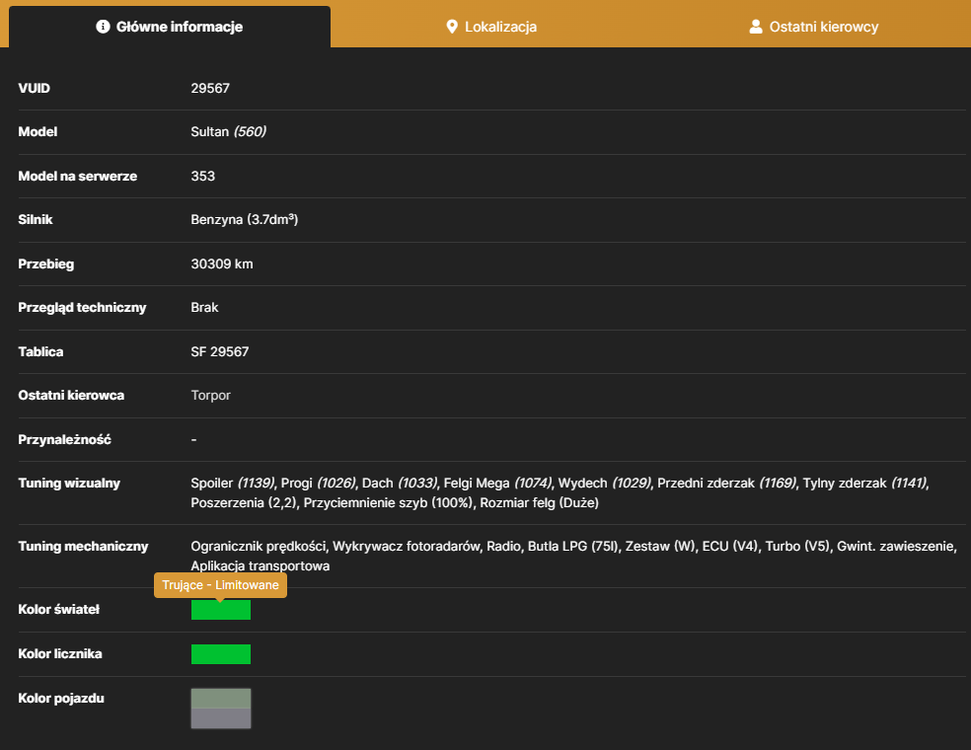Image resolution: width=971 pixels, height=750 pixels.
Task: Click the Turbo (V5) entry
Action: pyautogui.click(x=798, y=546)
